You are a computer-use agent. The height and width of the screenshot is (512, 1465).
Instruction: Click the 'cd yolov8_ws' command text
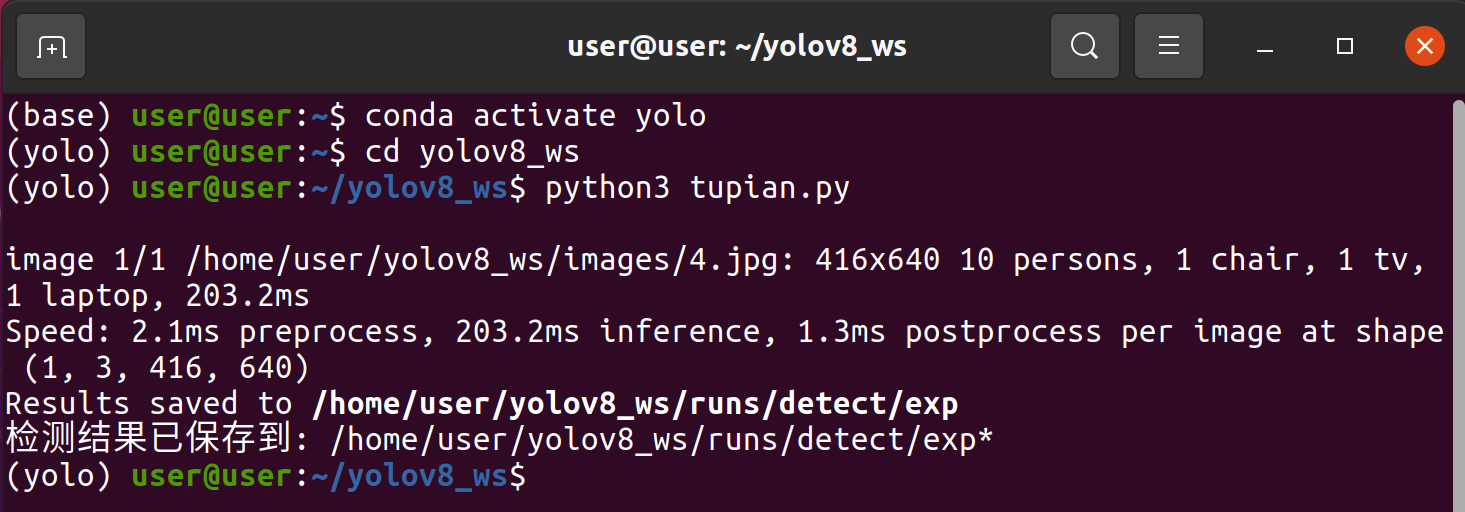472,152
